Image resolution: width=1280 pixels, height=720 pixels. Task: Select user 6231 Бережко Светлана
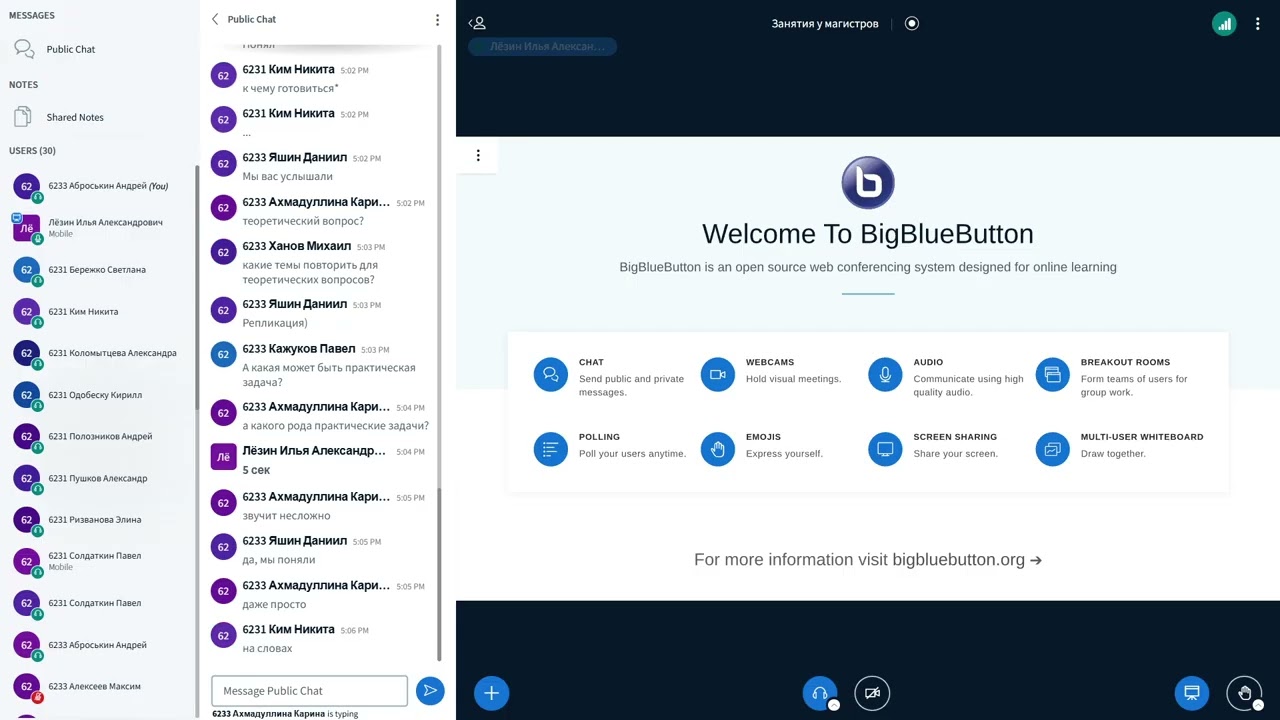[x=98, y=270]
